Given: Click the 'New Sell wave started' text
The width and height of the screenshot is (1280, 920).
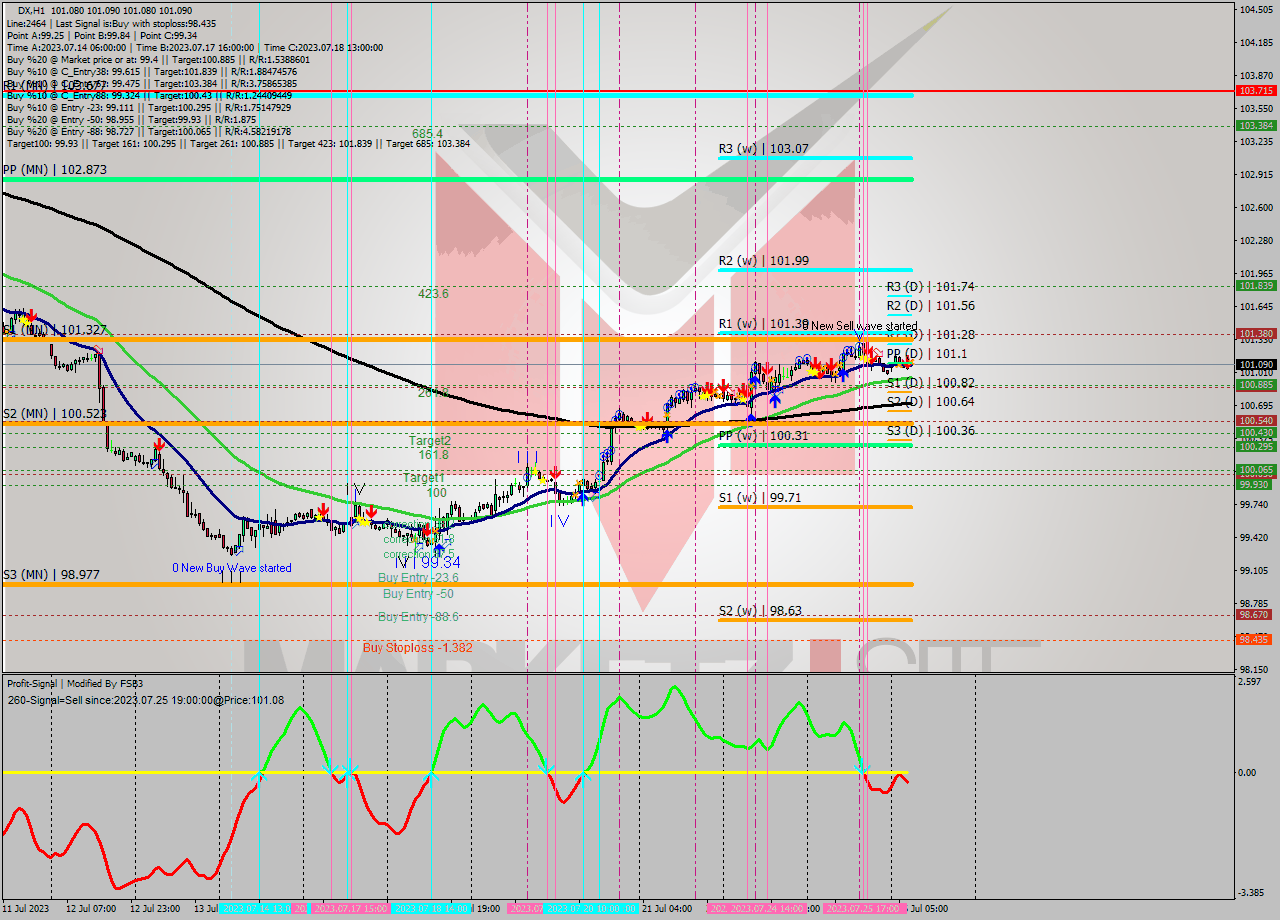Looking at the screenshot, I should (x=862, y=326).
